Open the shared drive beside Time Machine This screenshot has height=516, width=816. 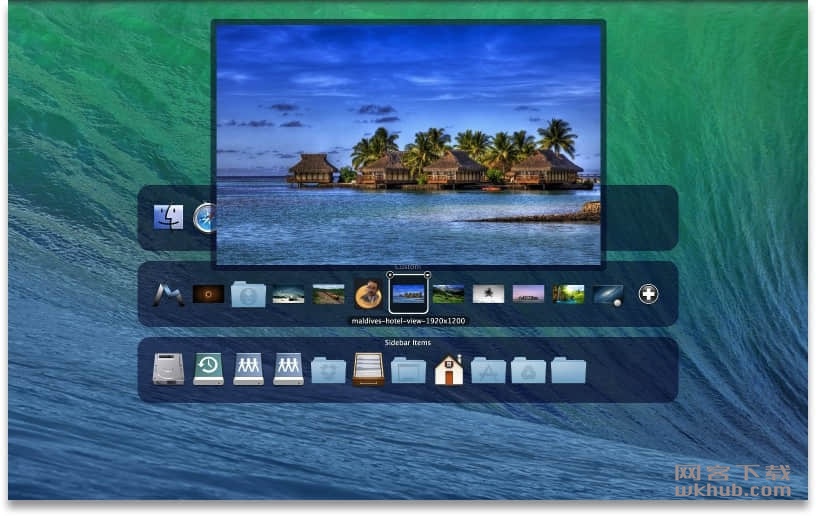248,370
